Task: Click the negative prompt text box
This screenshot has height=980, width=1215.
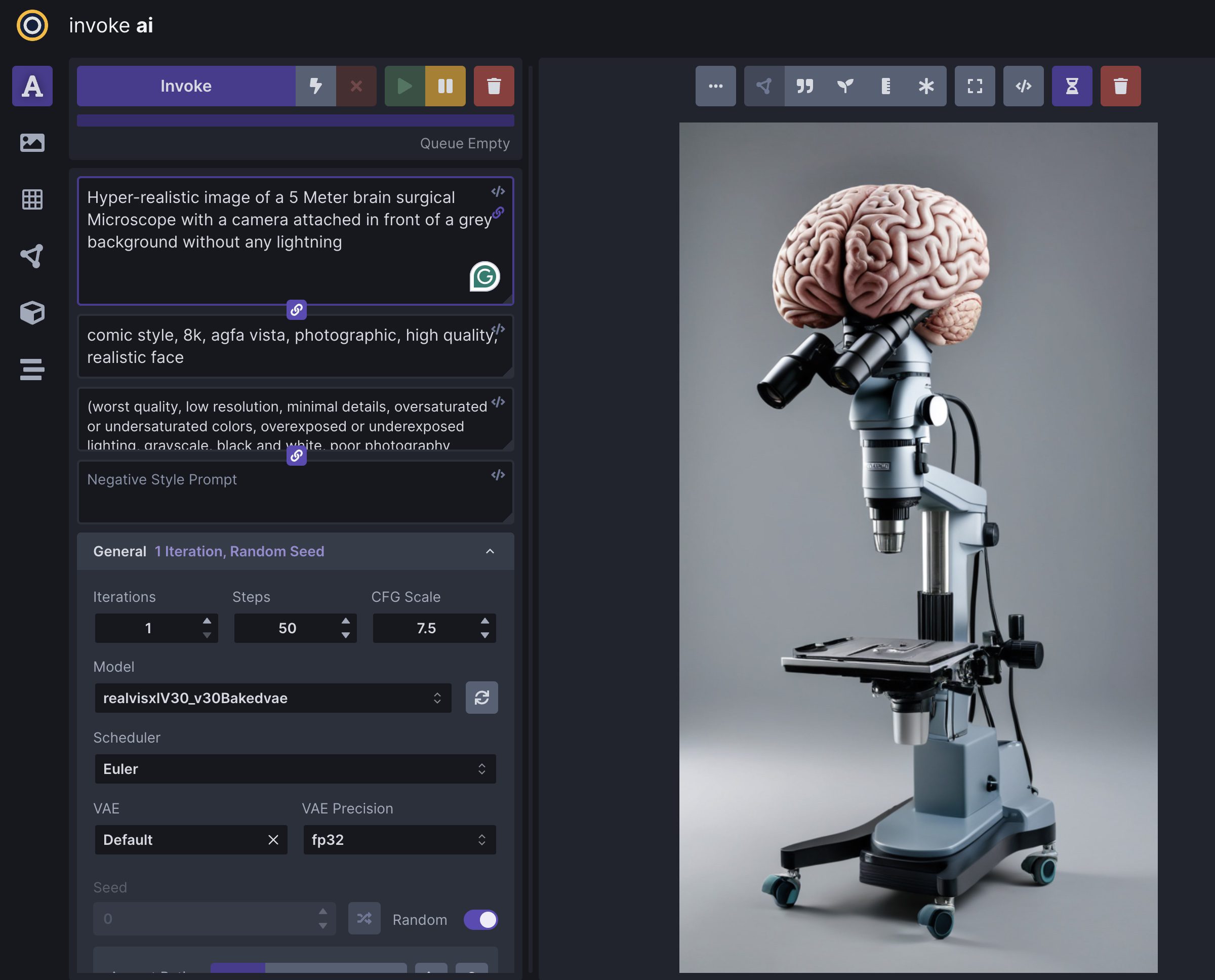Action: (x=295, y=419)
